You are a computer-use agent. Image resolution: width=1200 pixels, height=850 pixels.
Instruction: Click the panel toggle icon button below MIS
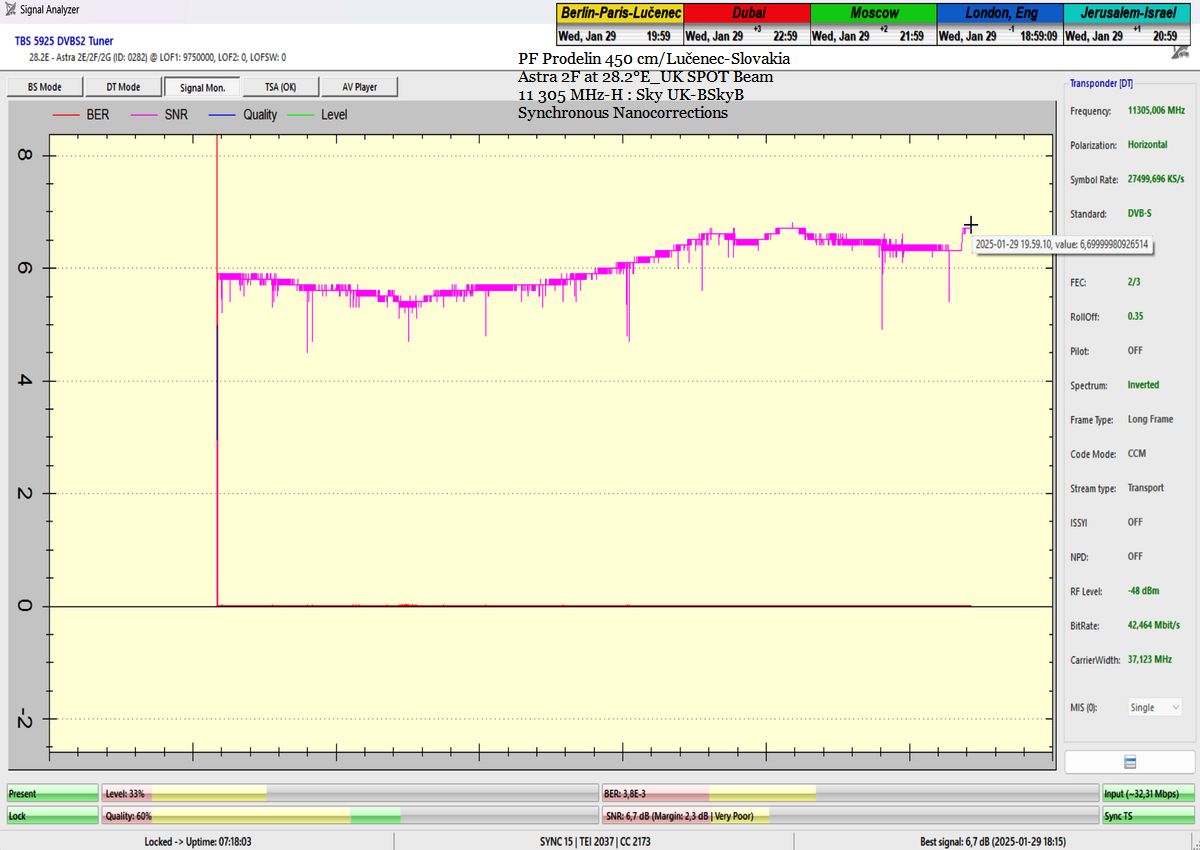1129,762
